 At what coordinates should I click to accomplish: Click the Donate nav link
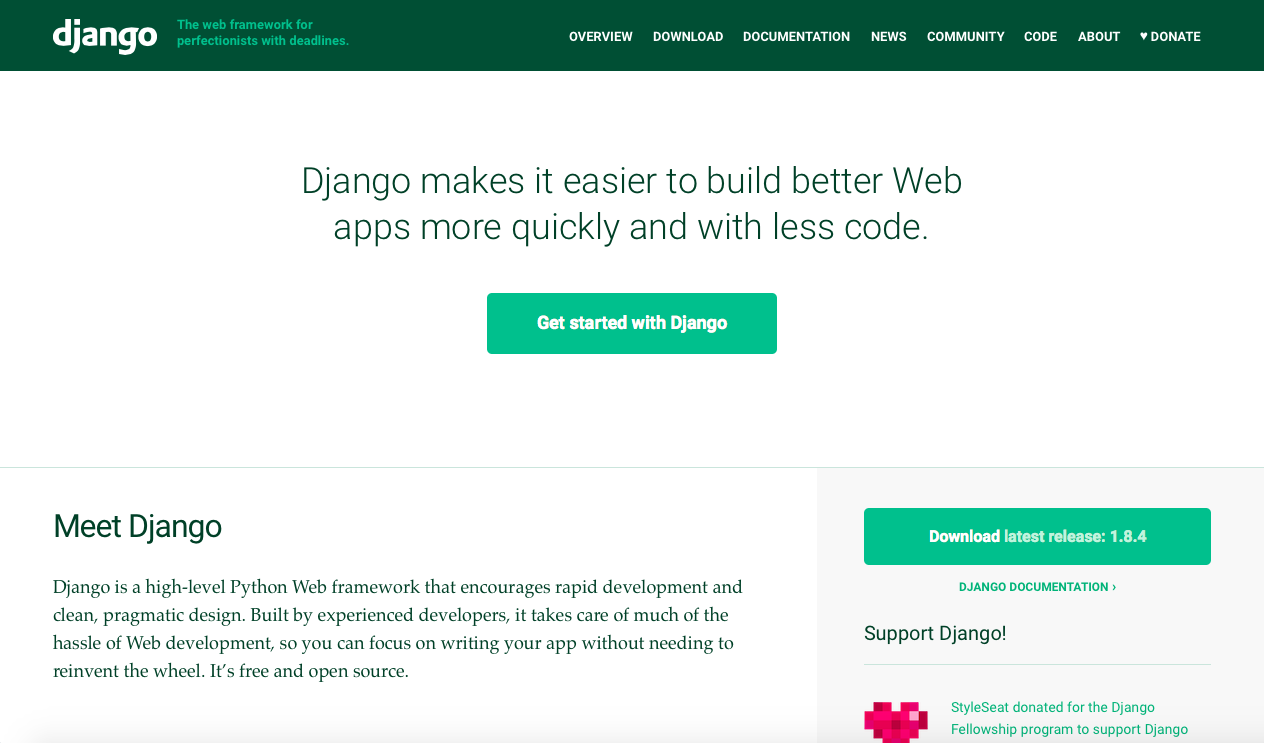(x=1170, y=36)
